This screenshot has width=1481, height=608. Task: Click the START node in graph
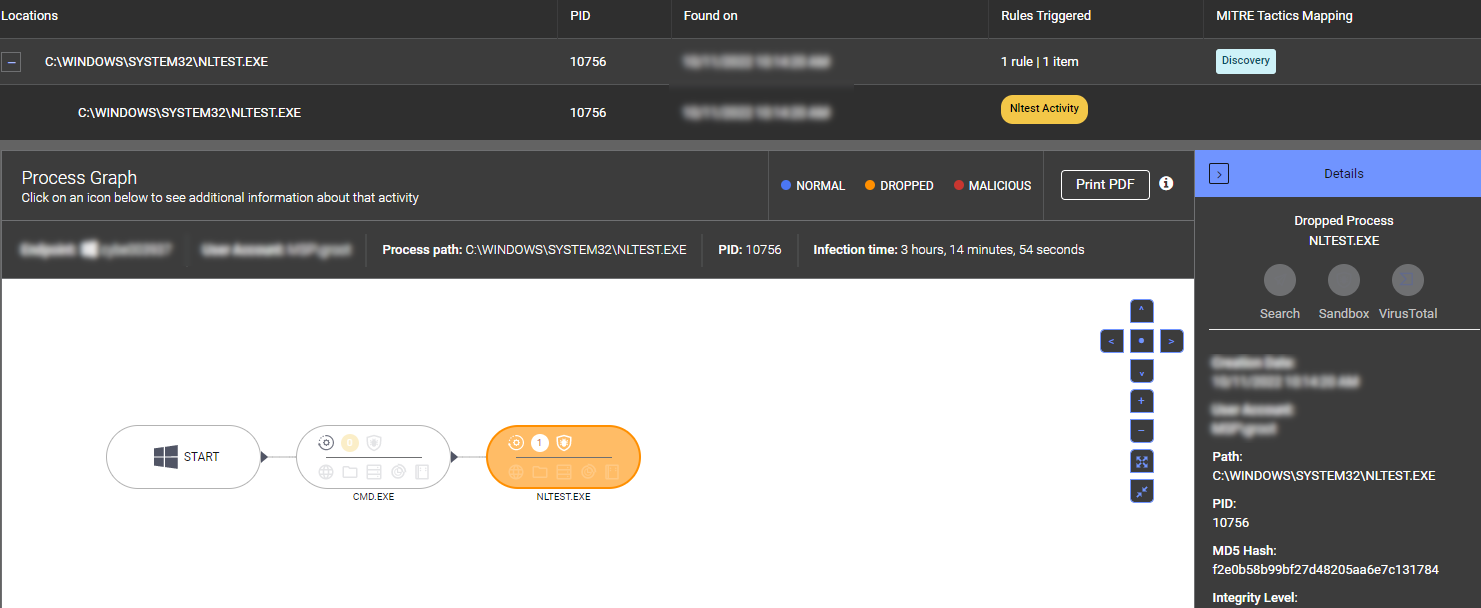[184, 457]
